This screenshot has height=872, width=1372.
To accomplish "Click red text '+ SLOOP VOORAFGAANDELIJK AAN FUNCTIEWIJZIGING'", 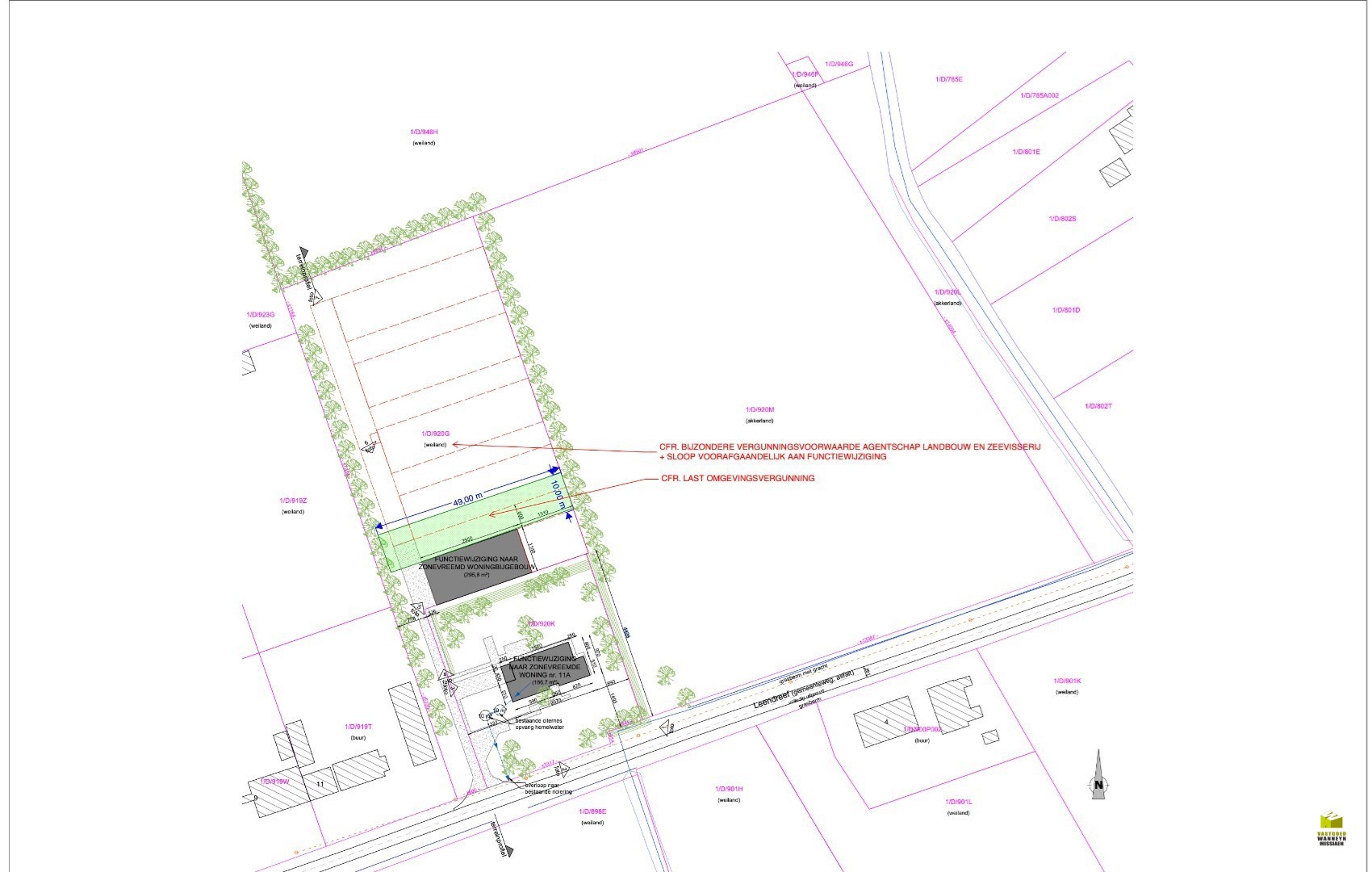I will click(x=772, y=457).
